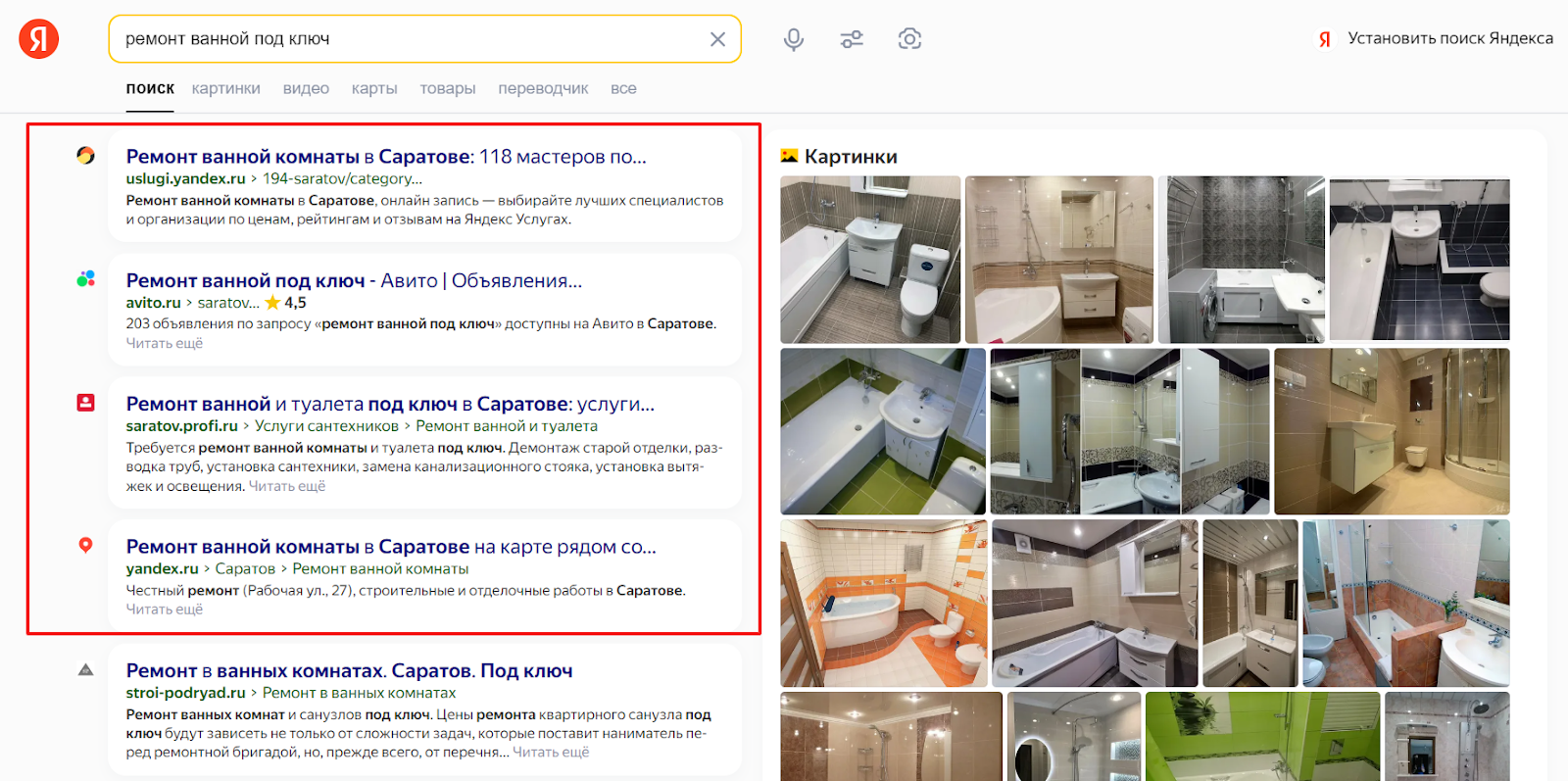Click the Картинки block picture icon
Viewport: 1568px width, 781px height.
click(789, 156)
